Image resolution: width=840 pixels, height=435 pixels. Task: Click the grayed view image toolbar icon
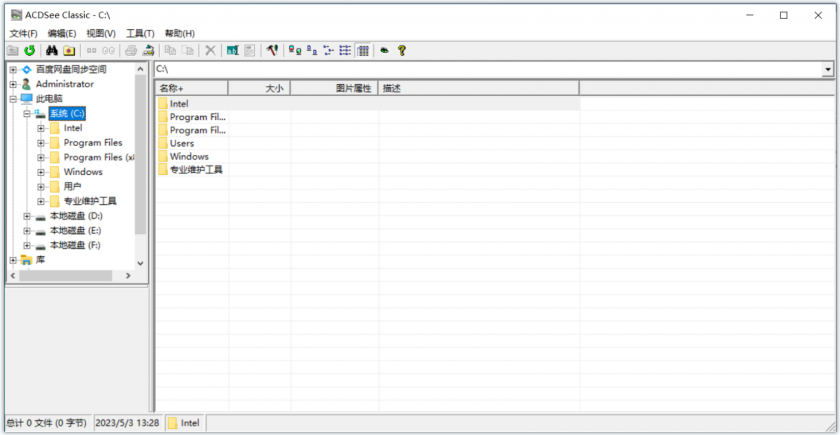(92, 51)
